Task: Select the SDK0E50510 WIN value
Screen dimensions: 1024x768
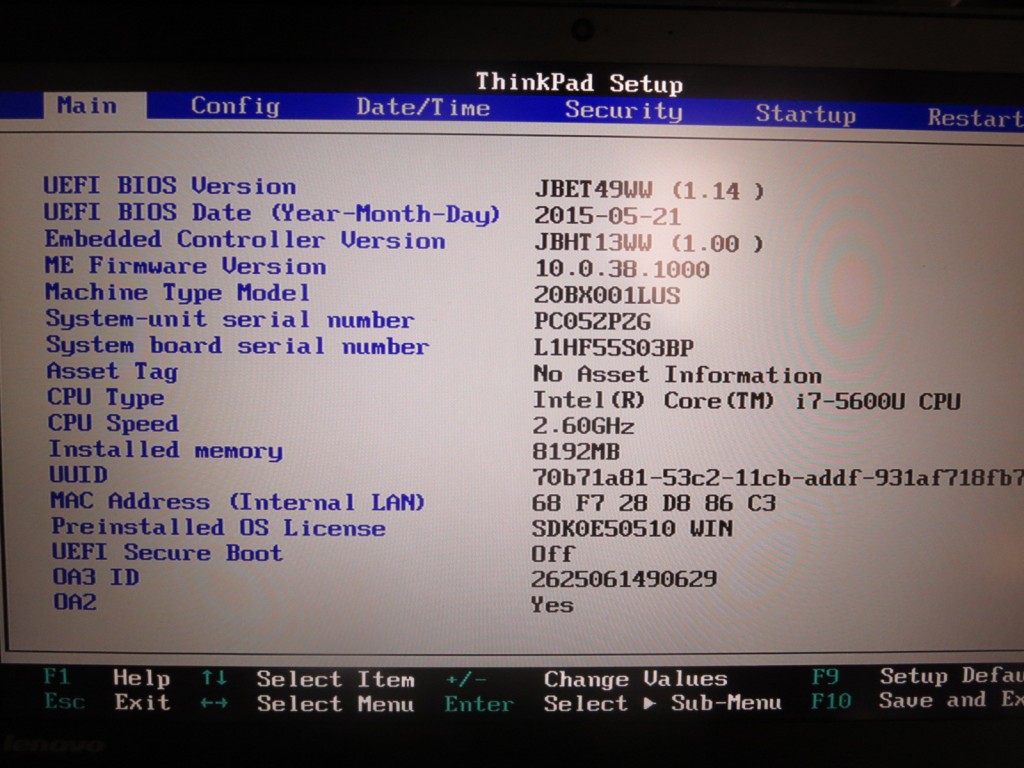Action: tap(632, 528)
